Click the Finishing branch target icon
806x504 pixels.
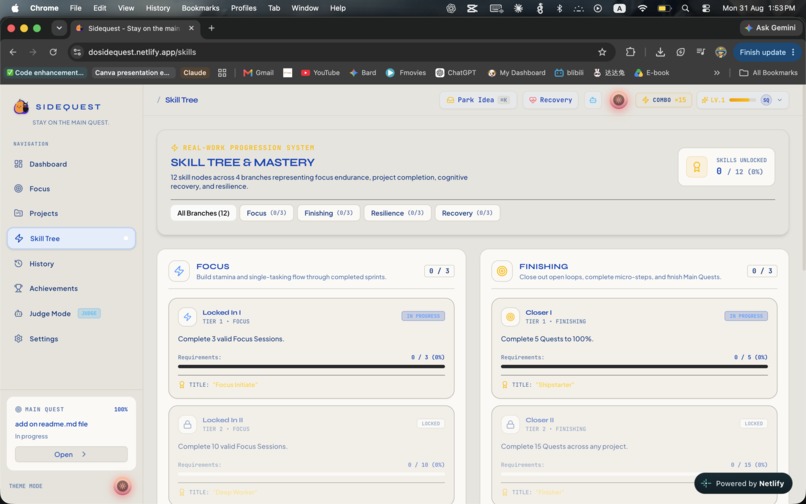tap(502, 271)
